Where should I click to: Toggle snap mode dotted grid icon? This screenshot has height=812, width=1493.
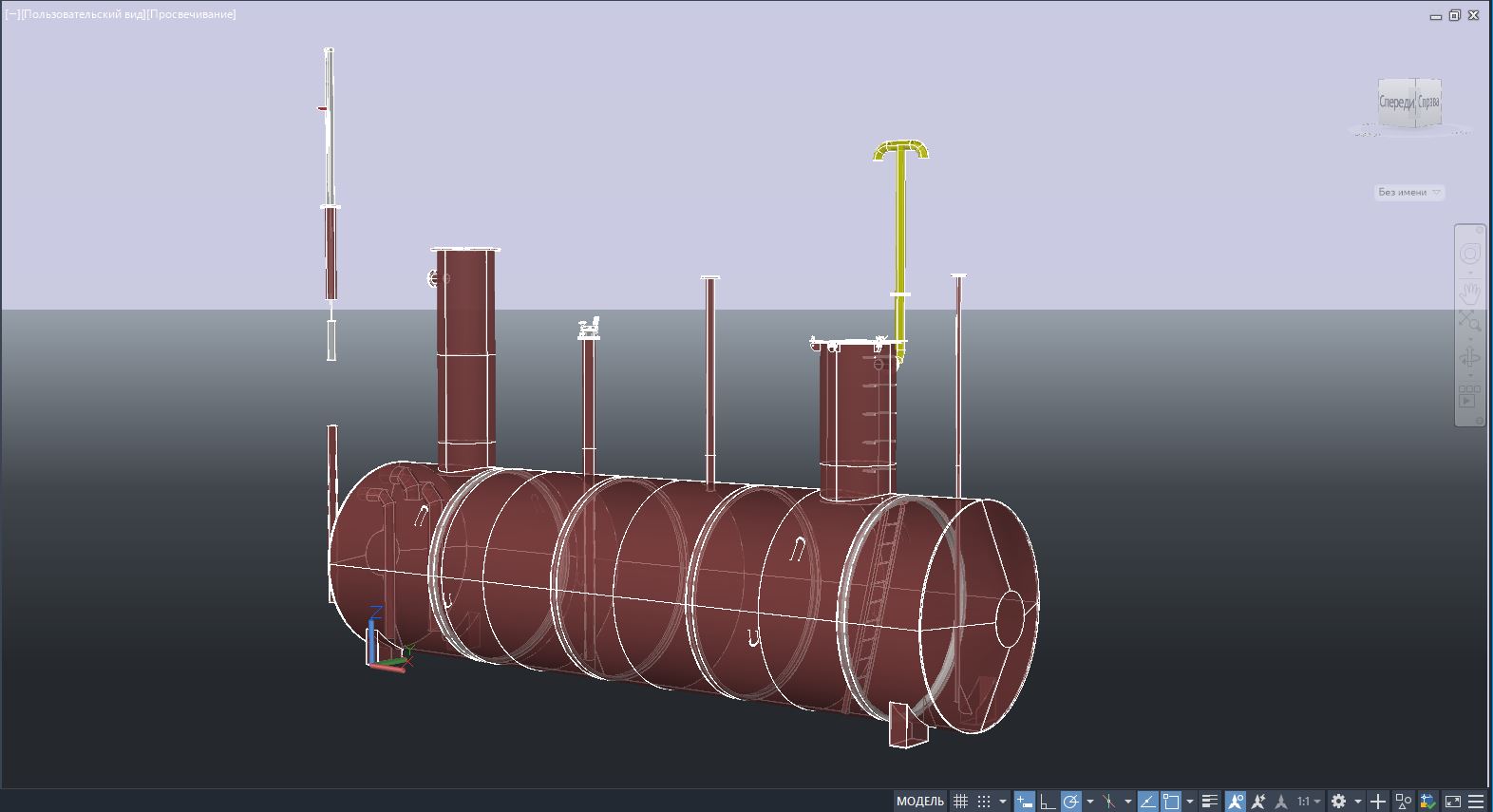(984, 802)
